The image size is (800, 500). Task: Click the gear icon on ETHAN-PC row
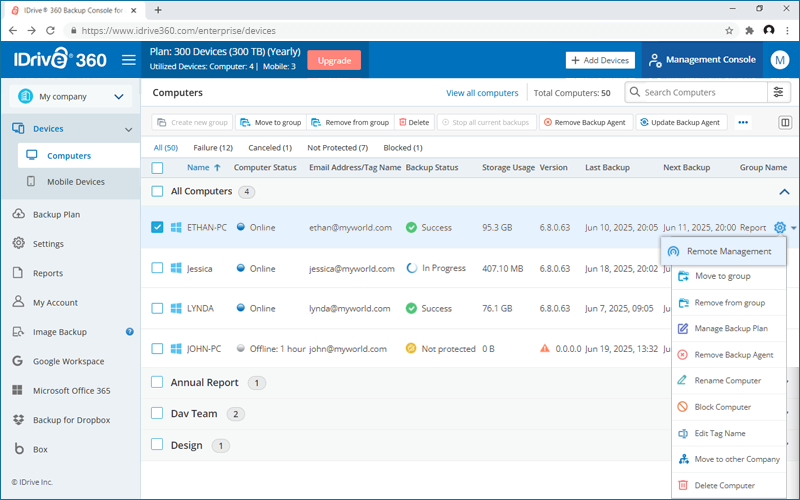click(780, 228)
